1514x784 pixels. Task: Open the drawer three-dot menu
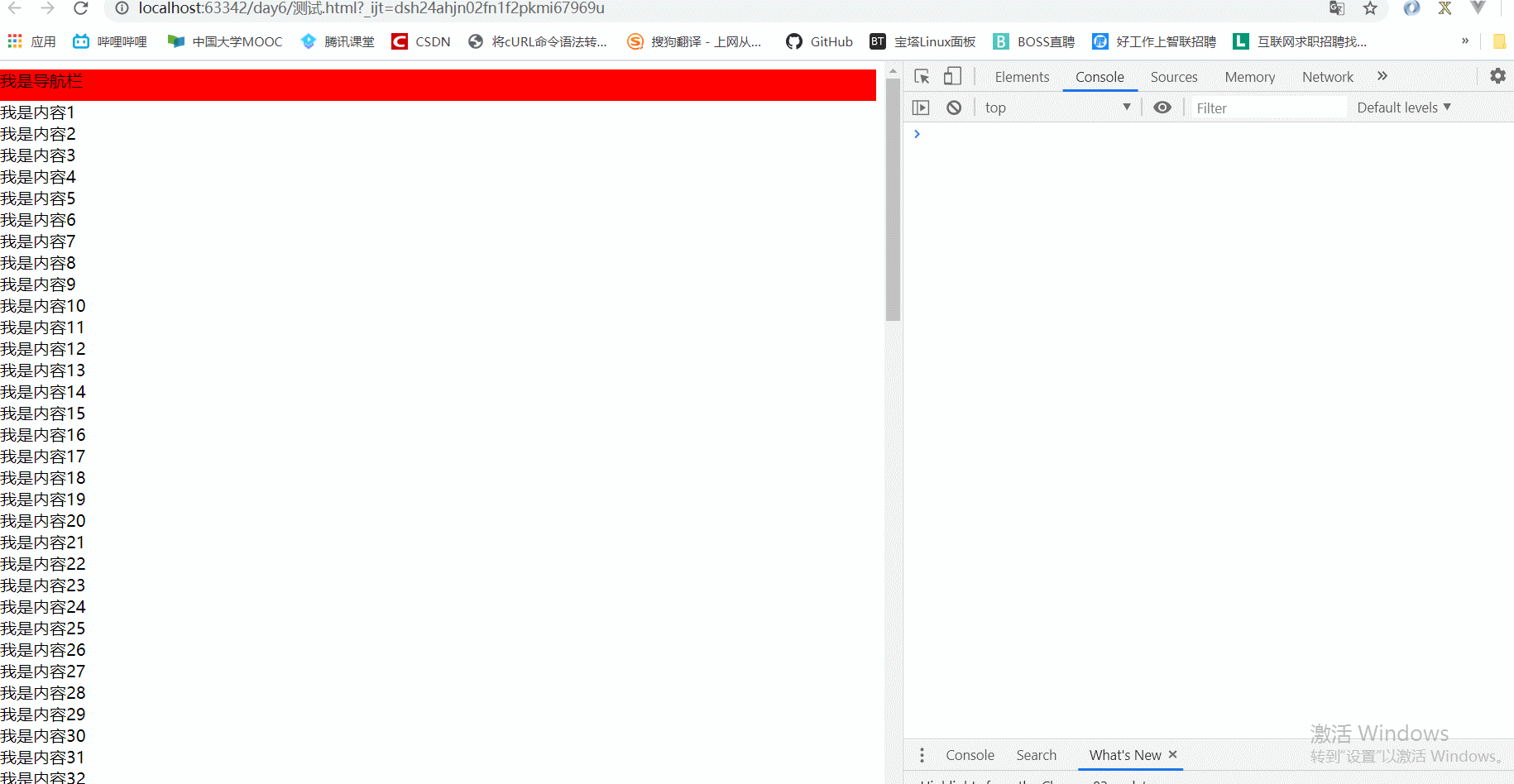point(922,755)
